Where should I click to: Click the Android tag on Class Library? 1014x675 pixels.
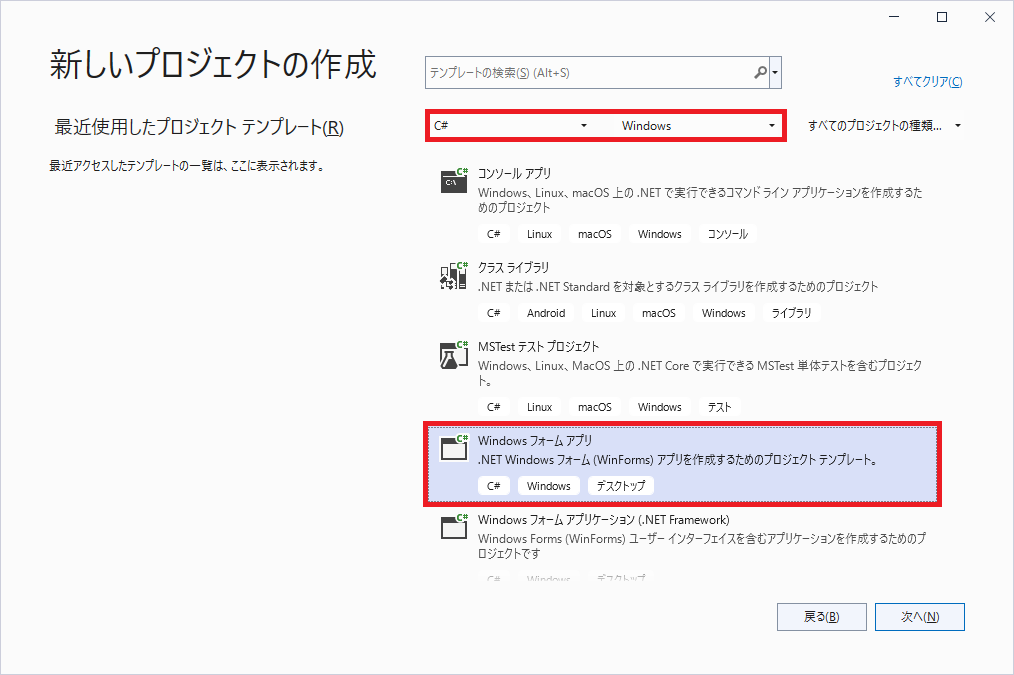tap(546, 313)
